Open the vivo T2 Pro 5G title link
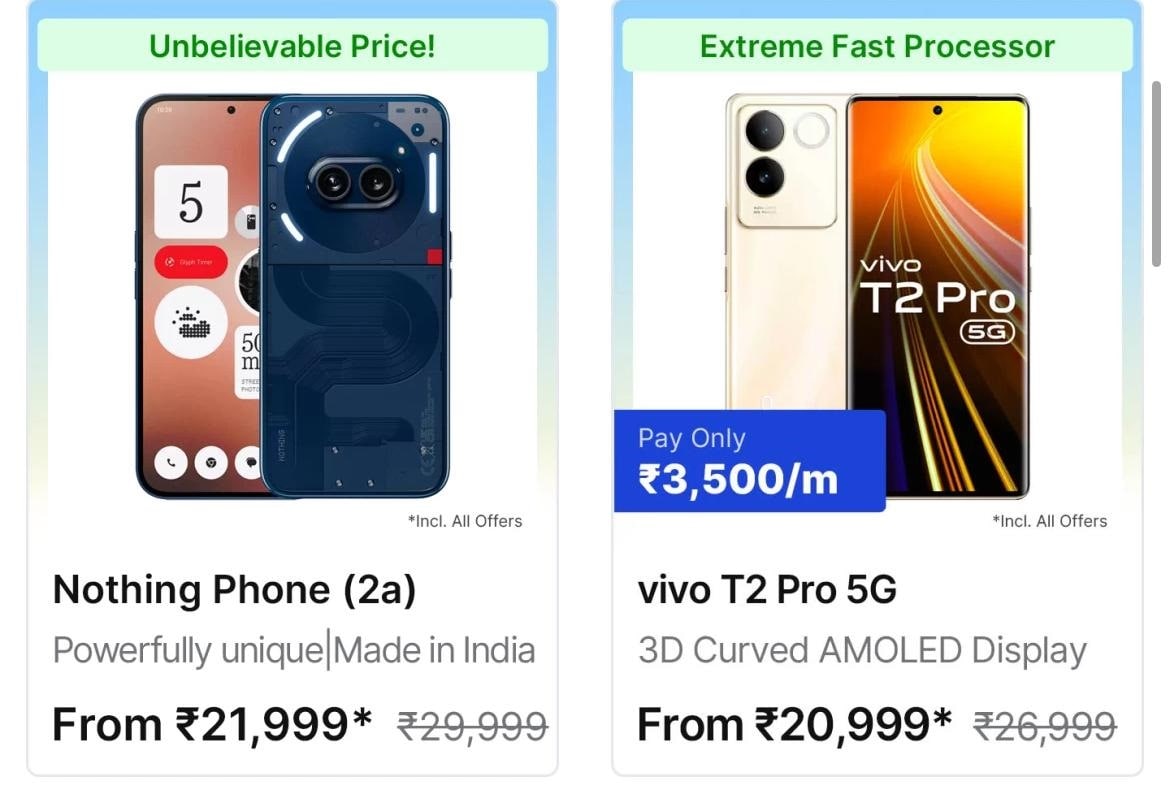 coord(767,590)
